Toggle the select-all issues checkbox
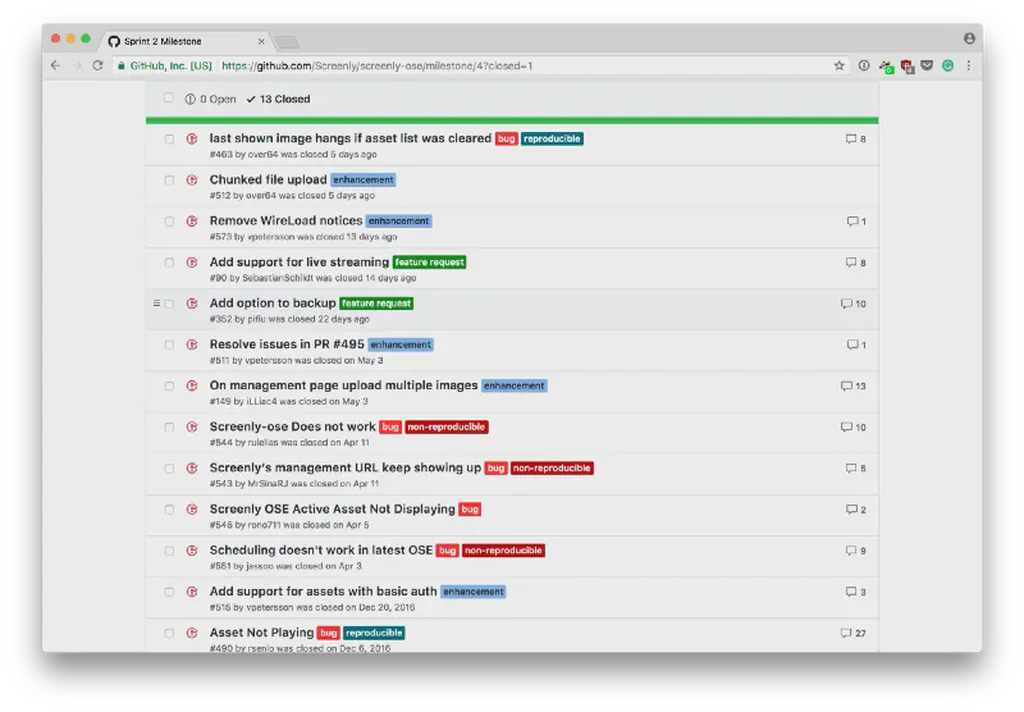The height and width of the screenshot is (712, 1024). pos(169,98)
